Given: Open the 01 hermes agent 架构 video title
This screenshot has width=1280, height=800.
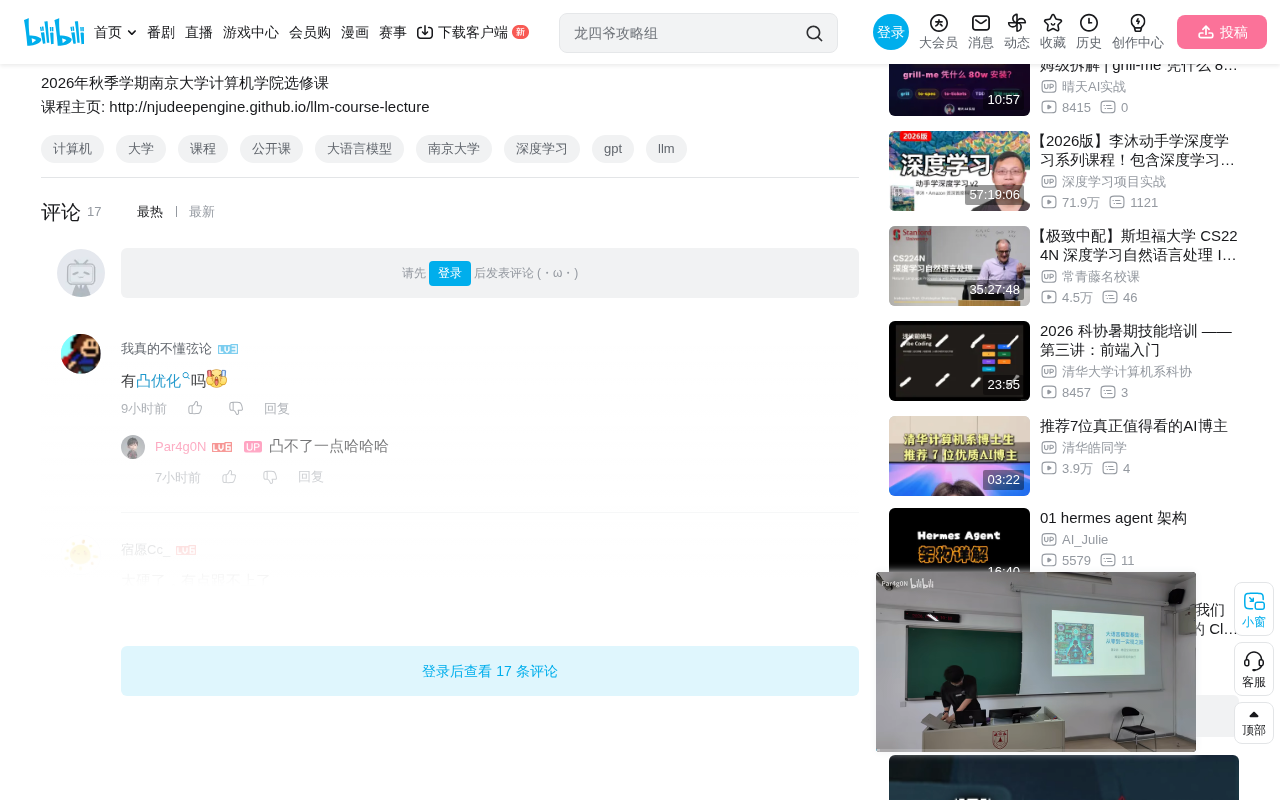Looking at the screenshot, I should [1113, 518].
